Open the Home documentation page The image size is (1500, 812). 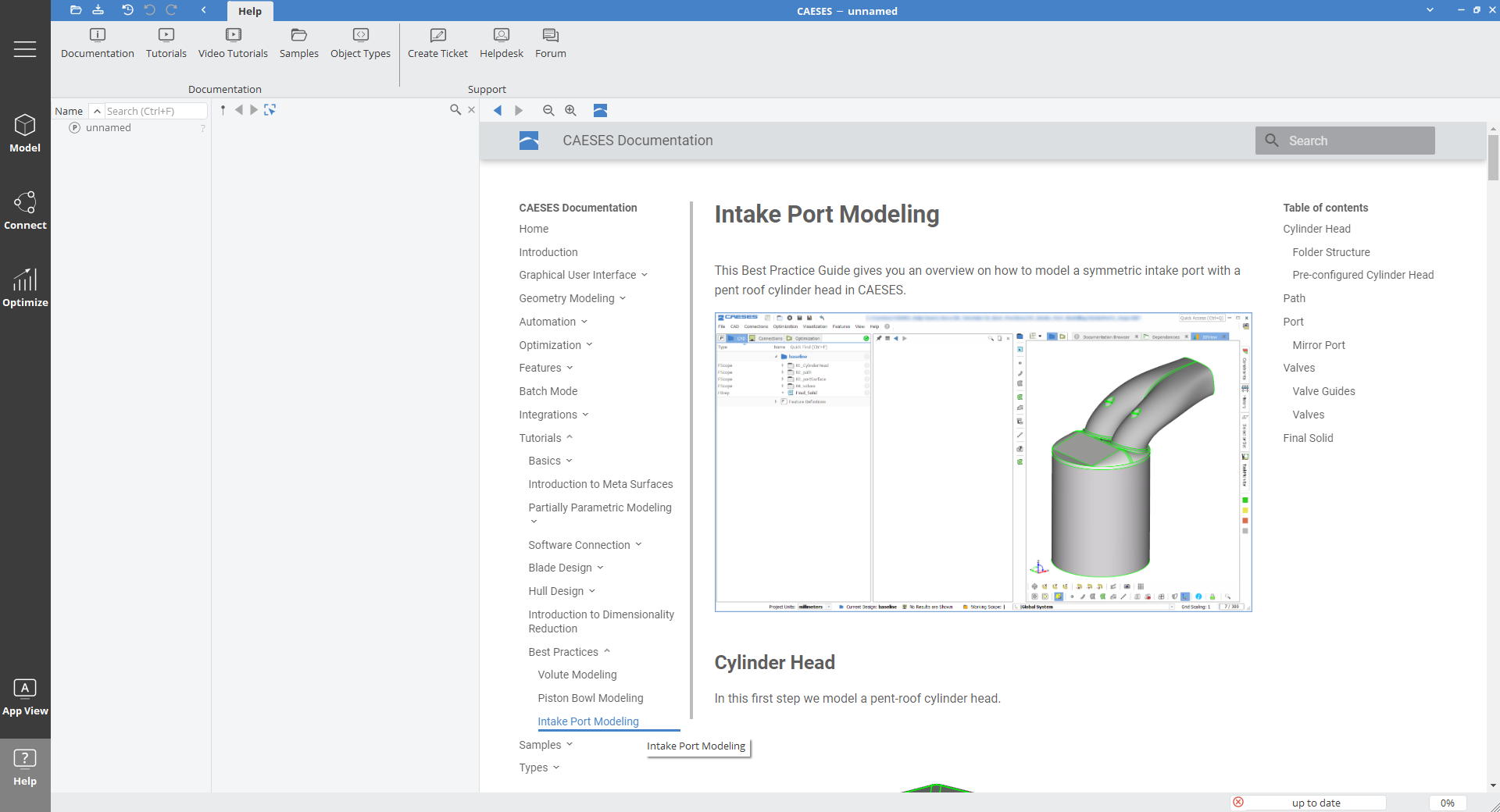coord(534,229)
